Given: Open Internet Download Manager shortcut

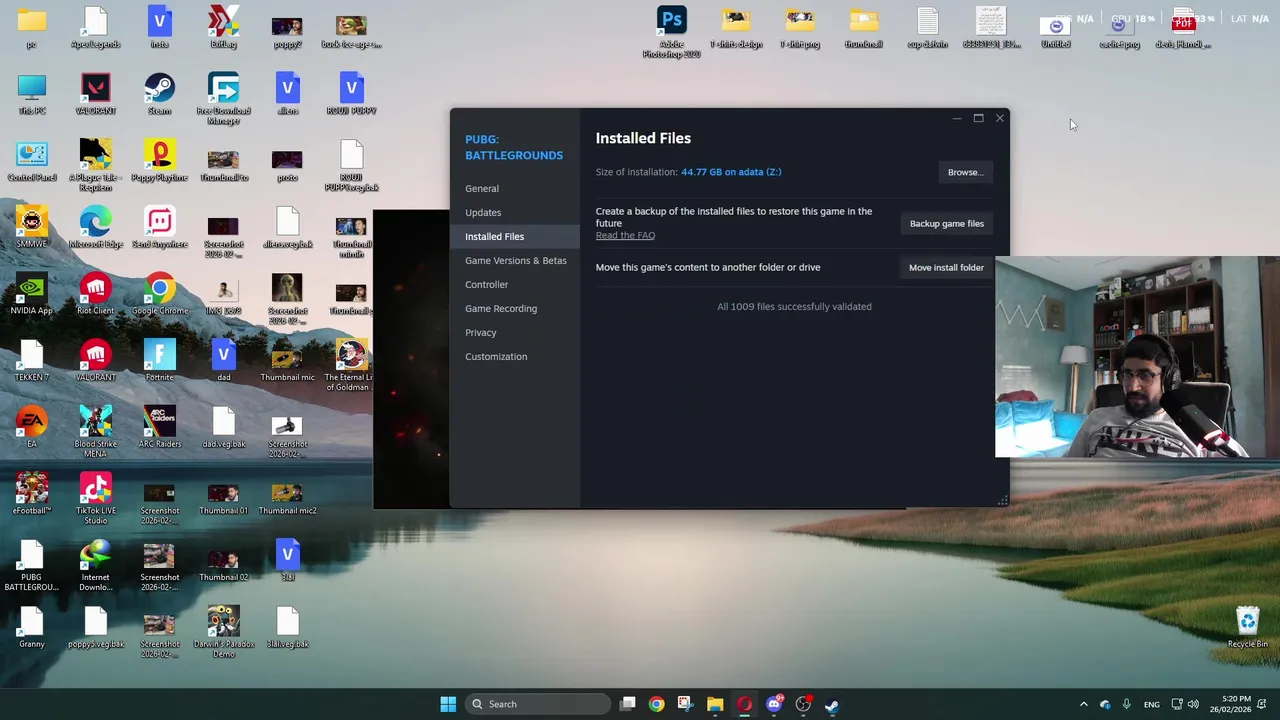Looking at the screenshot, I should point(95,565).
